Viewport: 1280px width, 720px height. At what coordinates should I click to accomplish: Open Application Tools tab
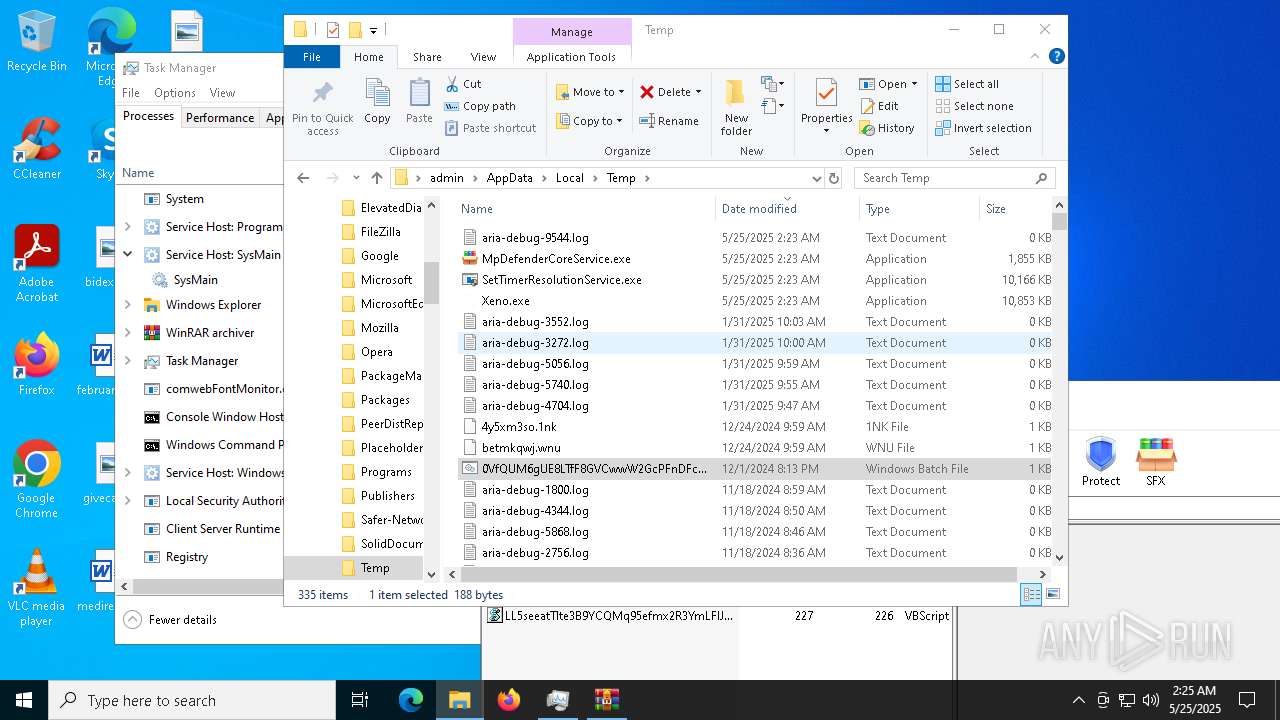pos(571,57)
